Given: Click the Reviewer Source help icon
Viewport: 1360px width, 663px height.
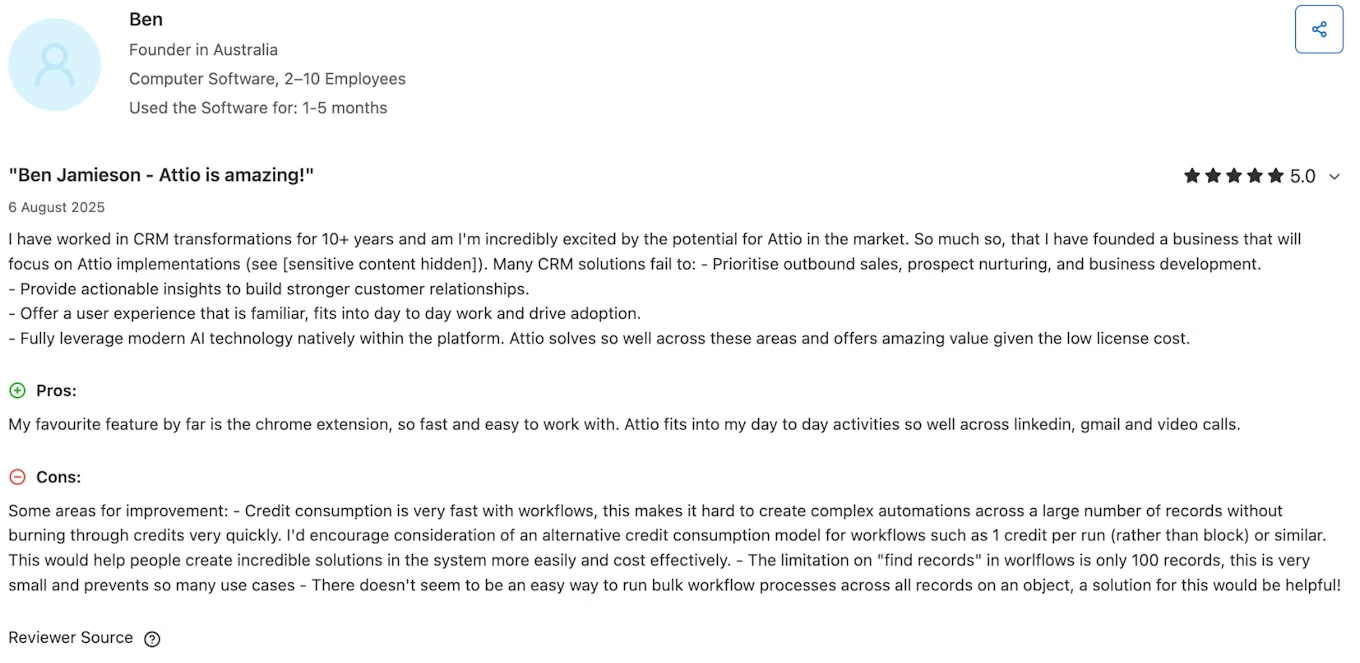Looking at the screenshot, I should pyautogui.click(x=152, y=639).
